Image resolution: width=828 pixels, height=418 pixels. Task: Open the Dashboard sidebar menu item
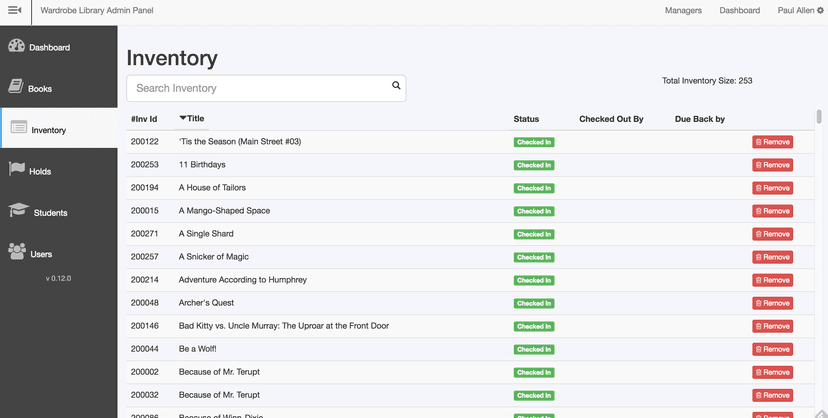59,46
